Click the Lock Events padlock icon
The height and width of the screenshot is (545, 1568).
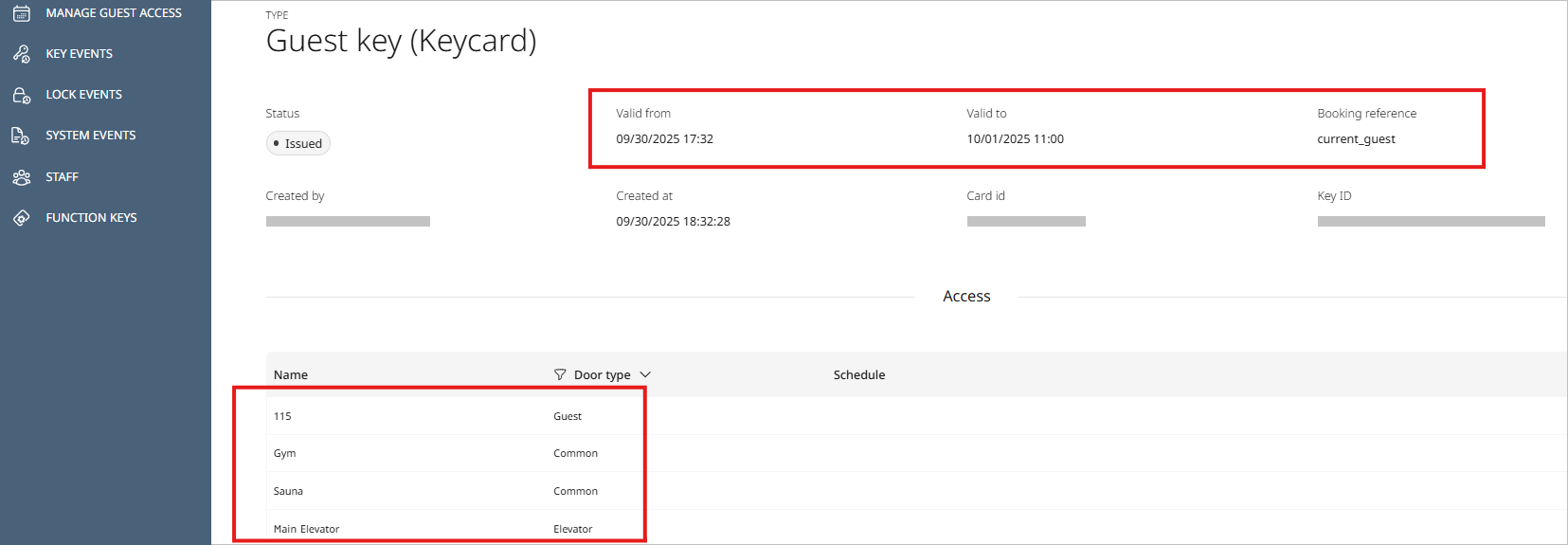(x=21, y=95)
